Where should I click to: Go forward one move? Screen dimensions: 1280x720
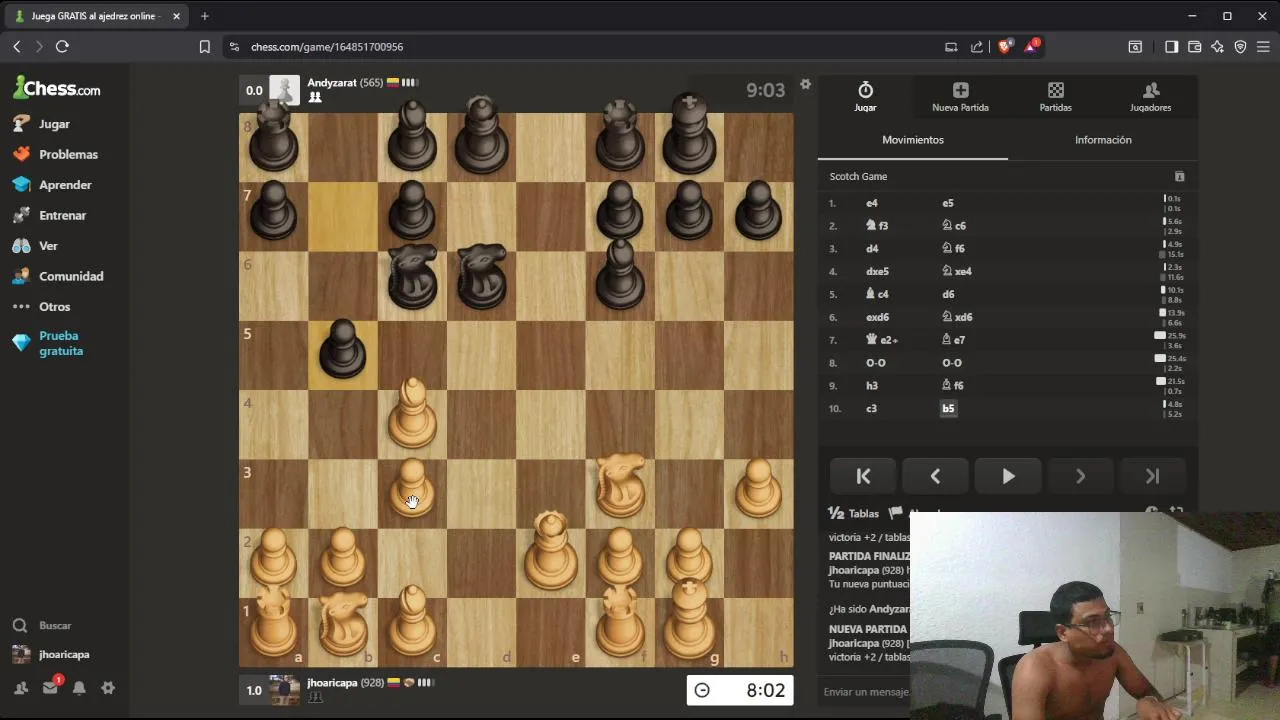point(1080,477)
